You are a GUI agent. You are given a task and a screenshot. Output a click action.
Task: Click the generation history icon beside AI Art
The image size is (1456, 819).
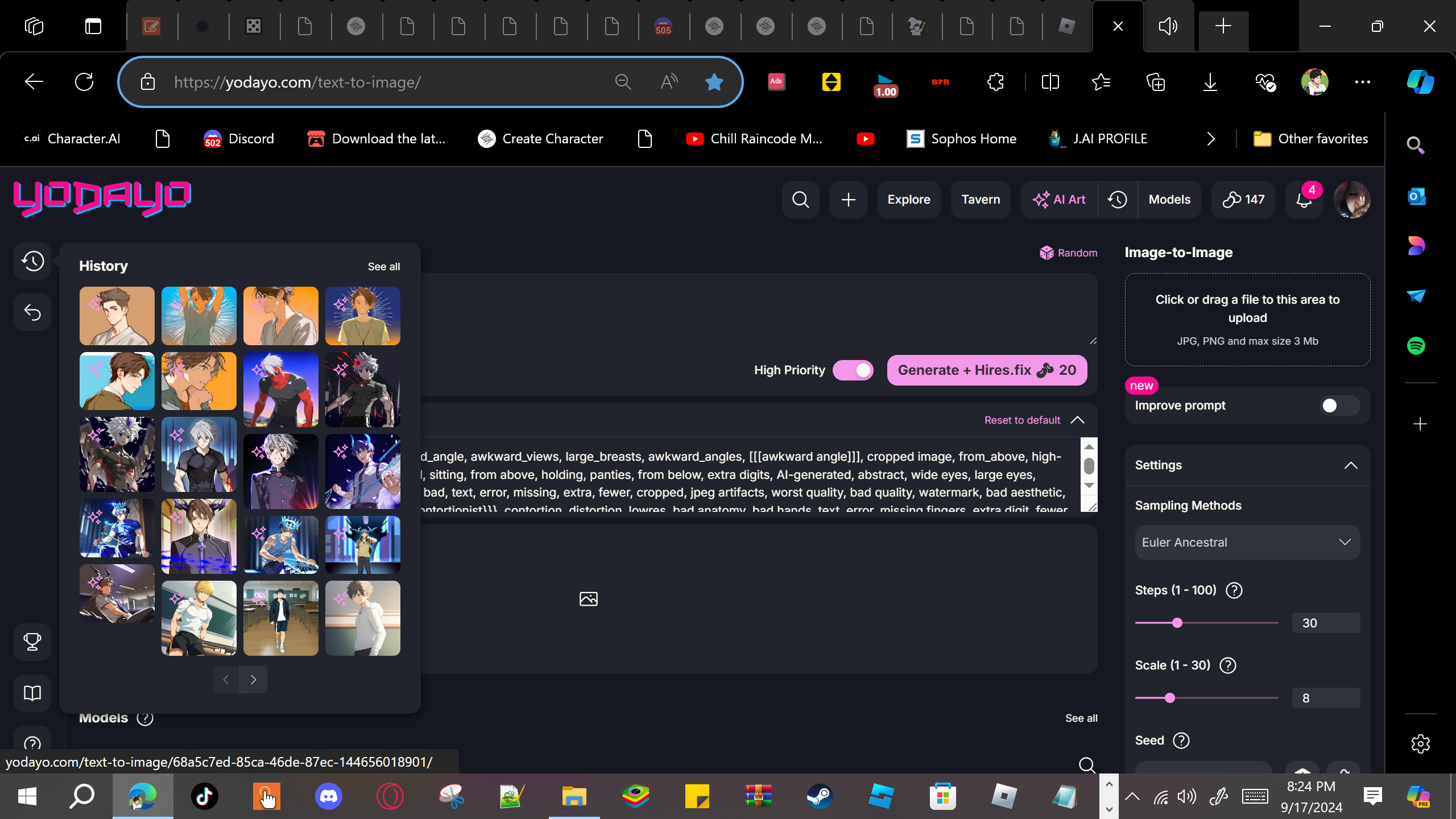click(x=1118, y=200)
